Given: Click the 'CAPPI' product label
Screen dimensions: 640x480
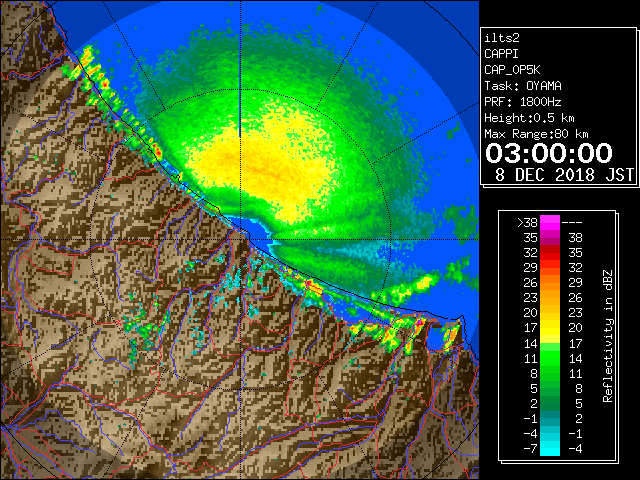Looking at the screenshot, I should click(x=501, y=54).
